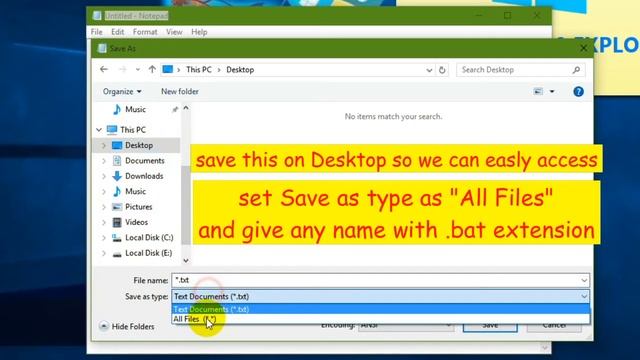Image resolution: width=640 pixels, height=360 pixels.
Task: Open the File name dropdown arrow
Action: 584,280
